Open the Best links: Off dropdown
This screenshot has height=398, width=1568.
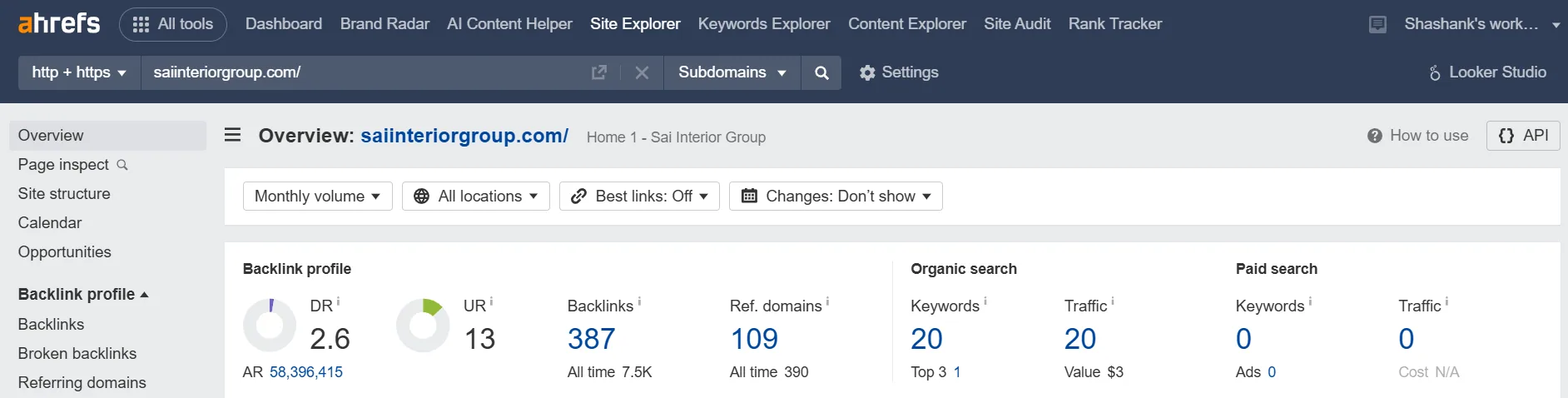[639, 197]
